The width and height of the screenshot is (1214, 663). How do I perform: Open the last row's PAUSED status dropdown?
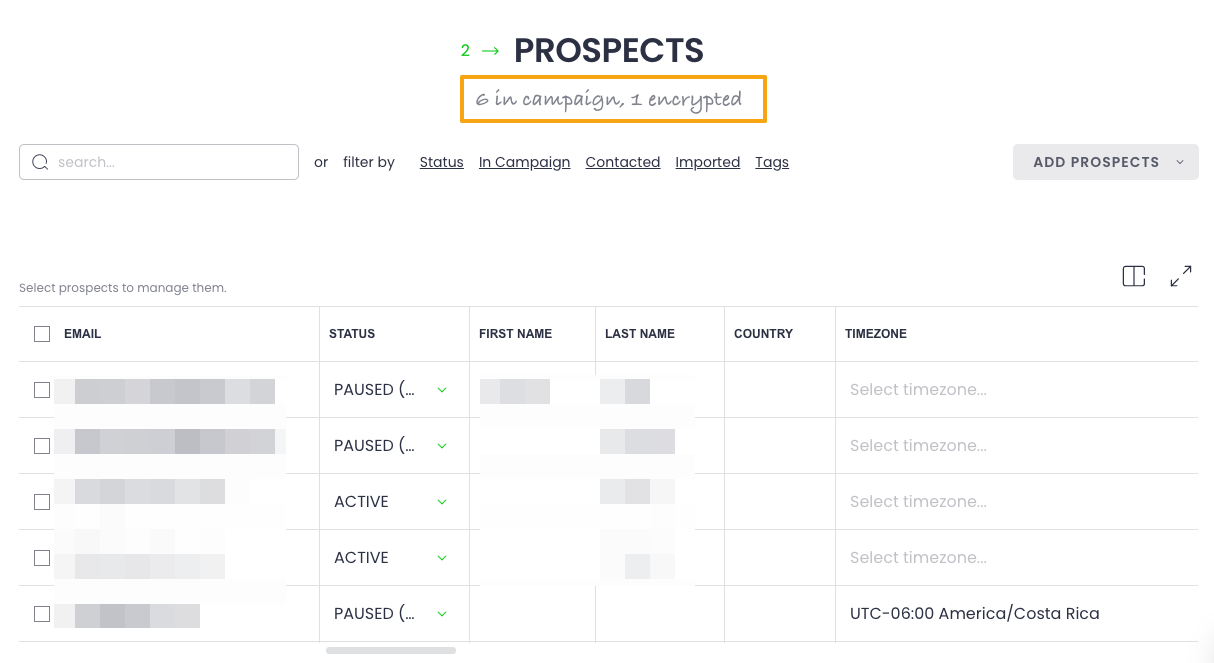click(442, 614)
